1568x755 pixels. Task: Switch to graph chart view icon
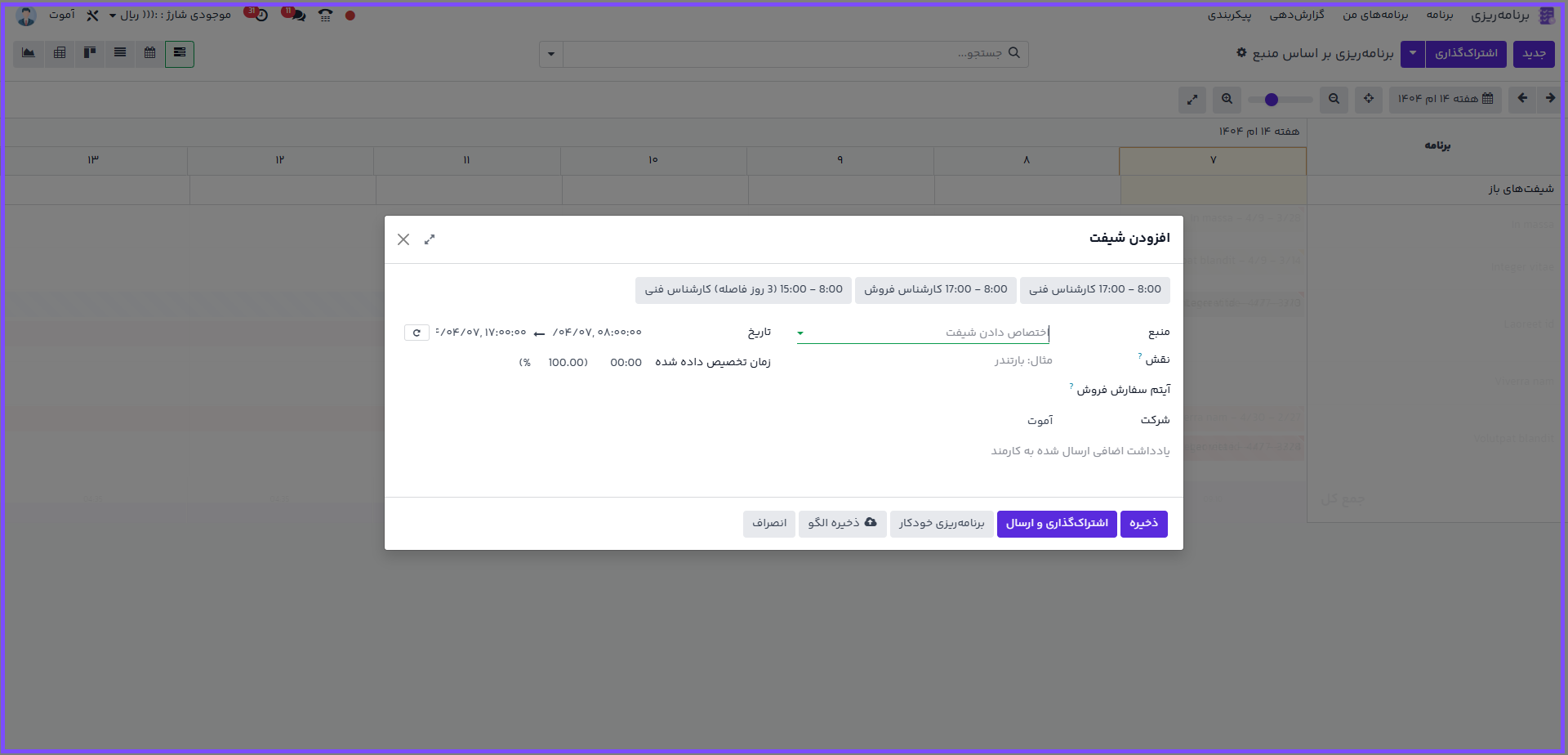pos(29,53)
